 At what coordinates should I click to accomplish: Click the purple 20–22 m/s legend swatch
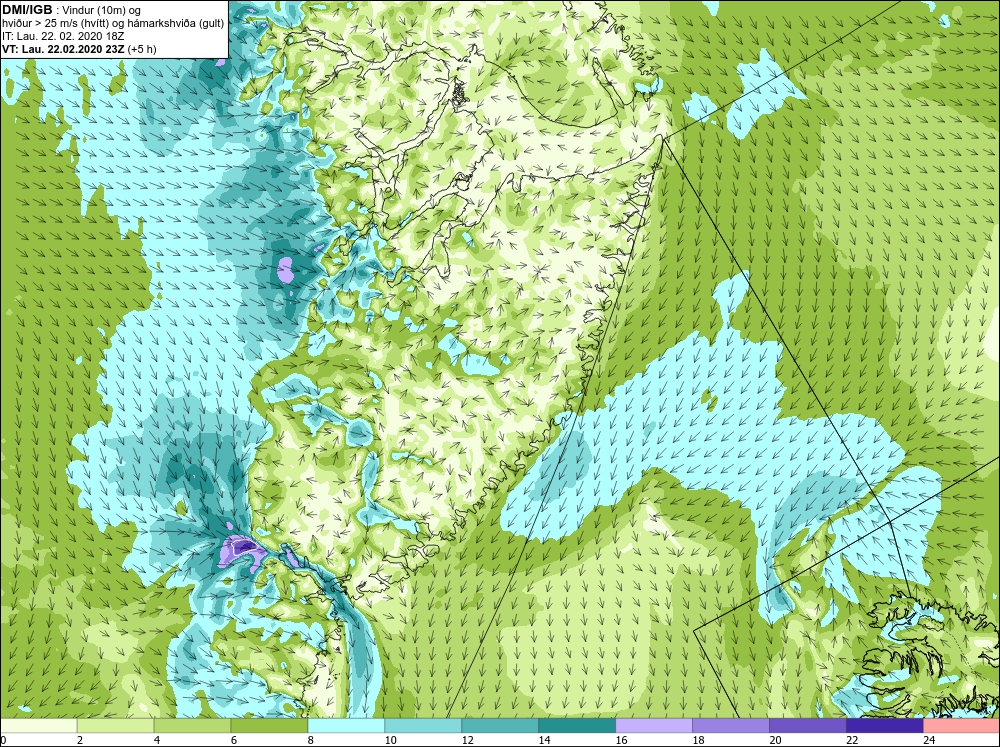tap(808, 725)
